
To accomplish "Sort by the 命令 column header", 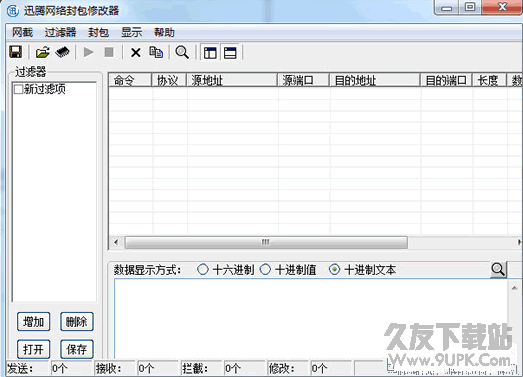I will (x=130, y=80).
